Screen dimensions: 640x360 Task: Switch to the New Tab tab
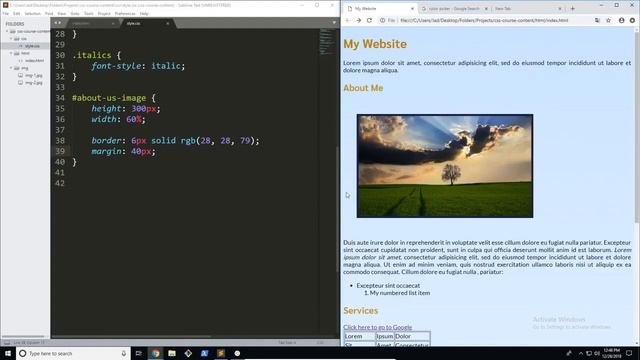(x=527, y=9)
